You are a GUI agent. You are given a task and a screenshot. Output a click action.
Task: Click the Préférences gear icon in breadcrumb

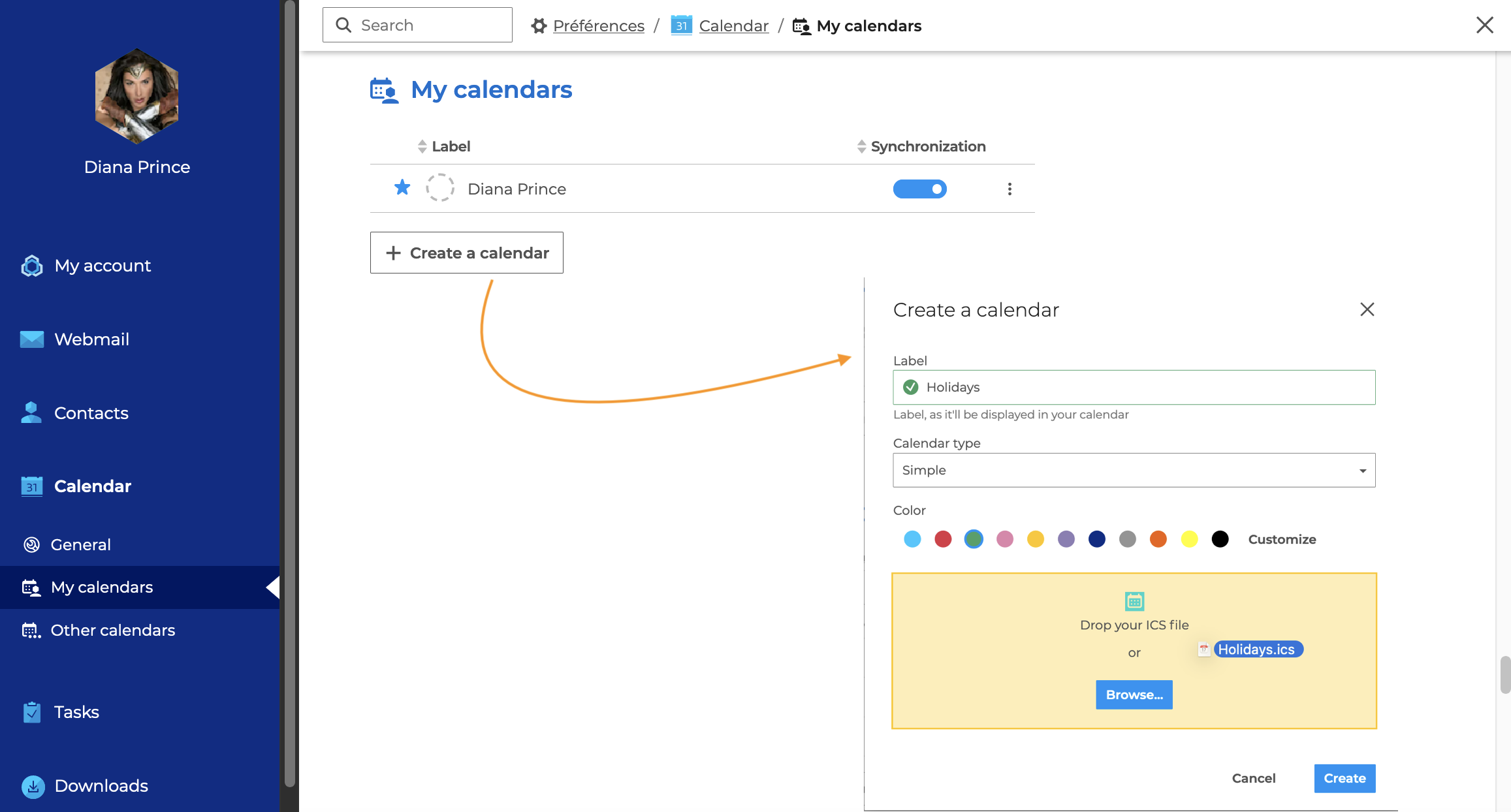[539, 25]
